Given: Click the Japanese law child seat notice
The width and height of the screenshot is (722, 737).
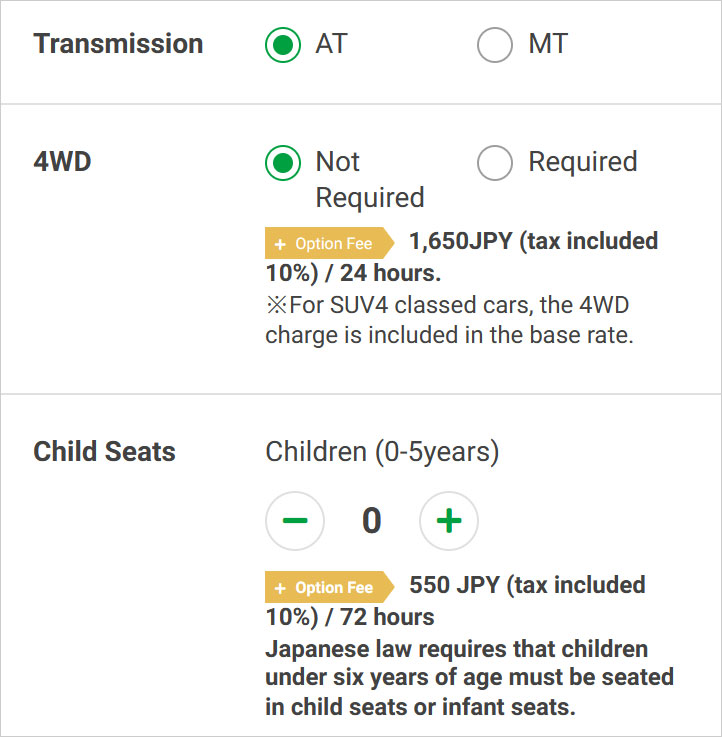Looking at the screenshot, I should tap(469, 678).
